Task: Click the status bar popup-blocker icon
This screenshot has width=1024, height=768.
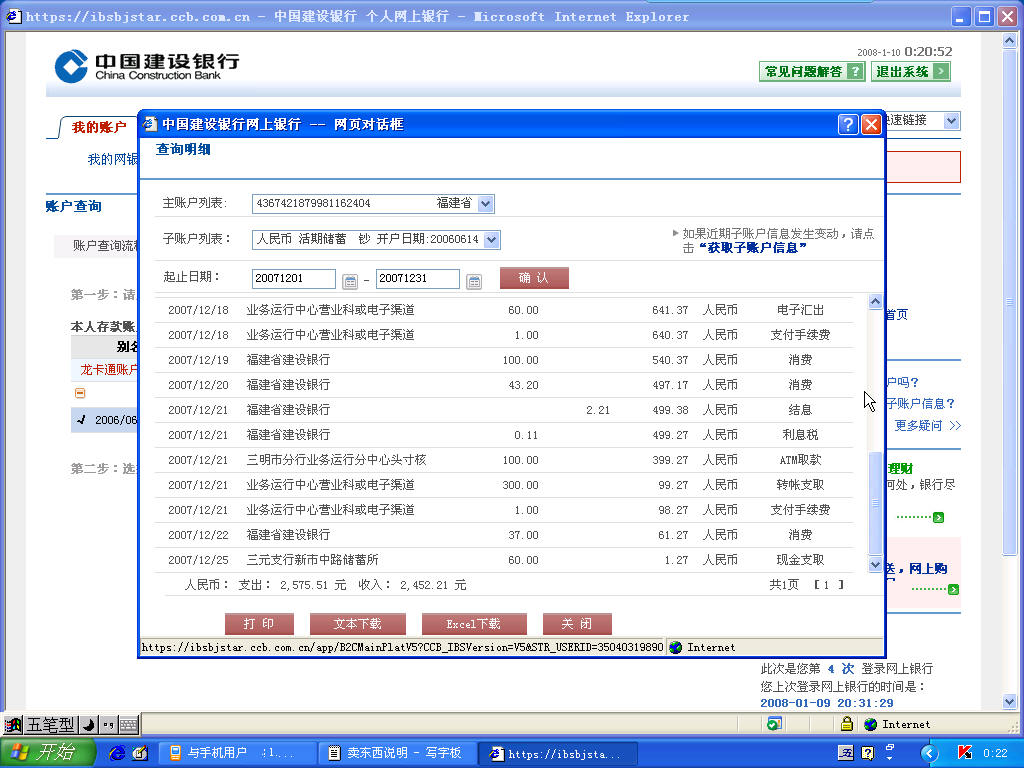Action: point(774,724)
